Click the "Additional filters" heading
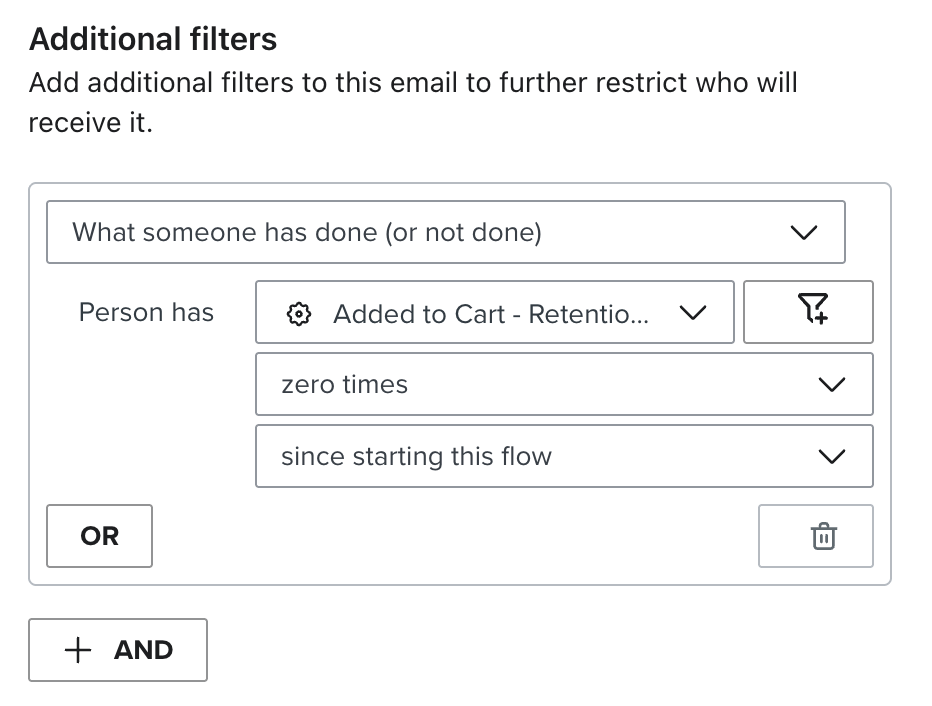 click(151, 39)
